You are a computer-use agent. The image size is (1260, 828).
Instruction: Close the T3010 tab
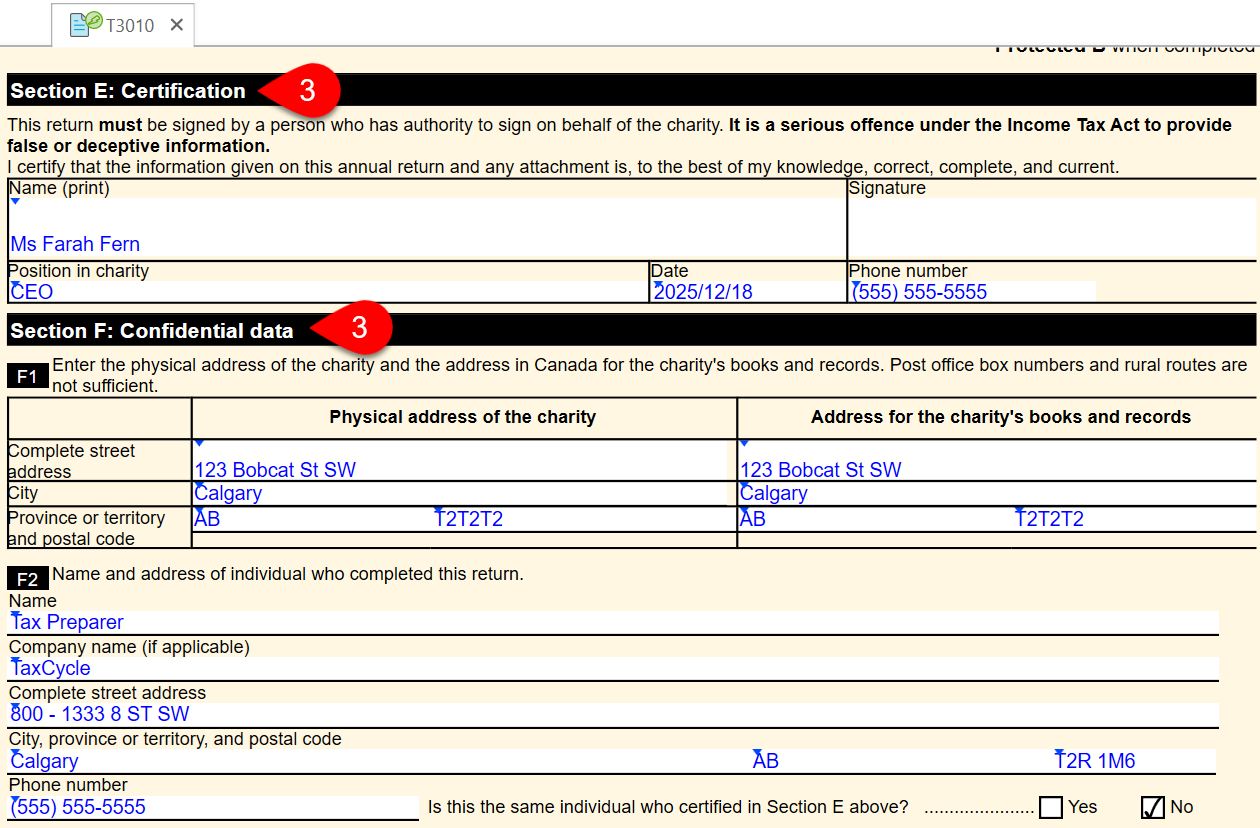(x=177, y=25)
